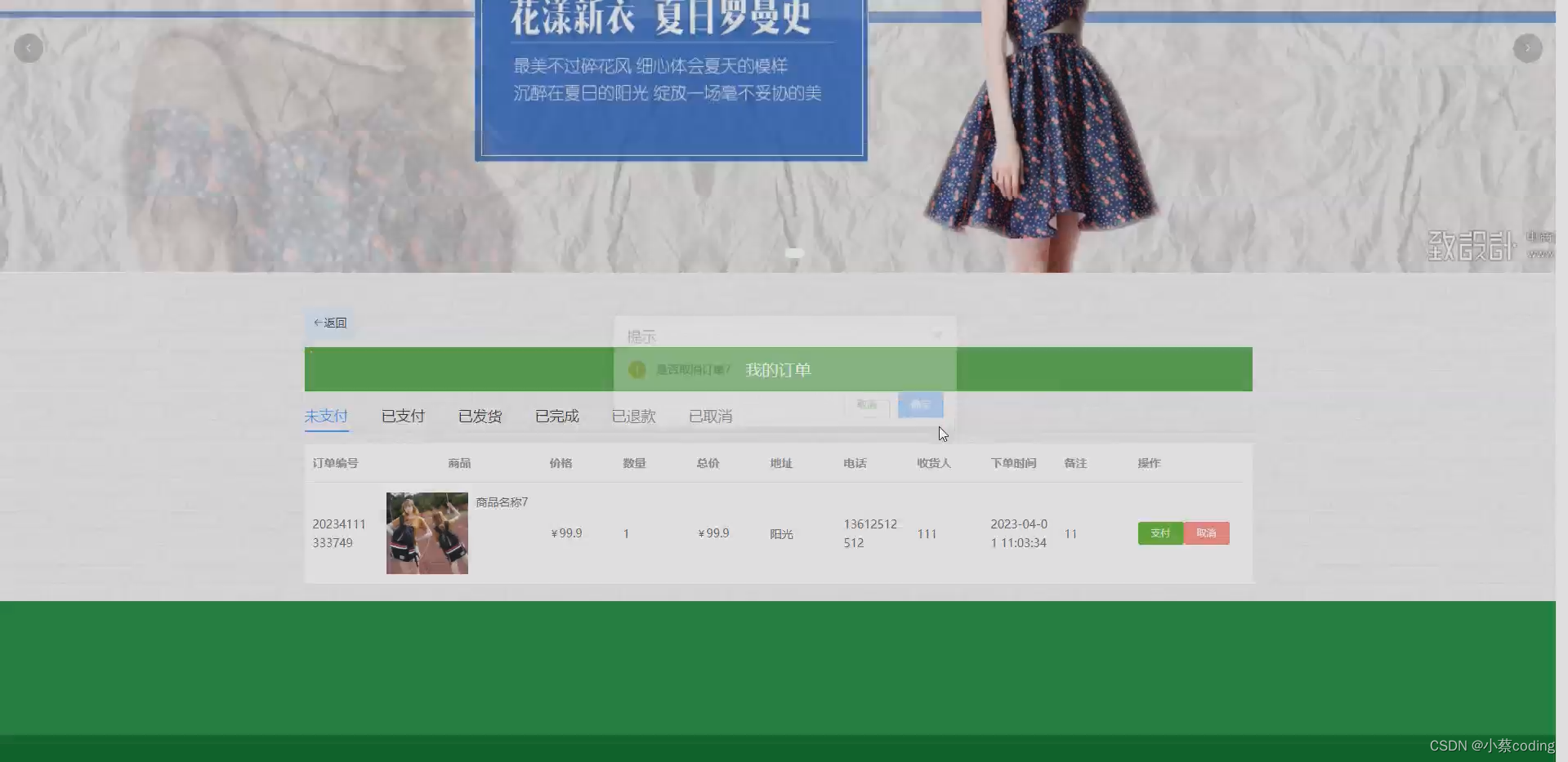The height and width of the screenshot is (762, 1568).
Task: Pay order with green 支付 button
Action: click(1160, 533)
